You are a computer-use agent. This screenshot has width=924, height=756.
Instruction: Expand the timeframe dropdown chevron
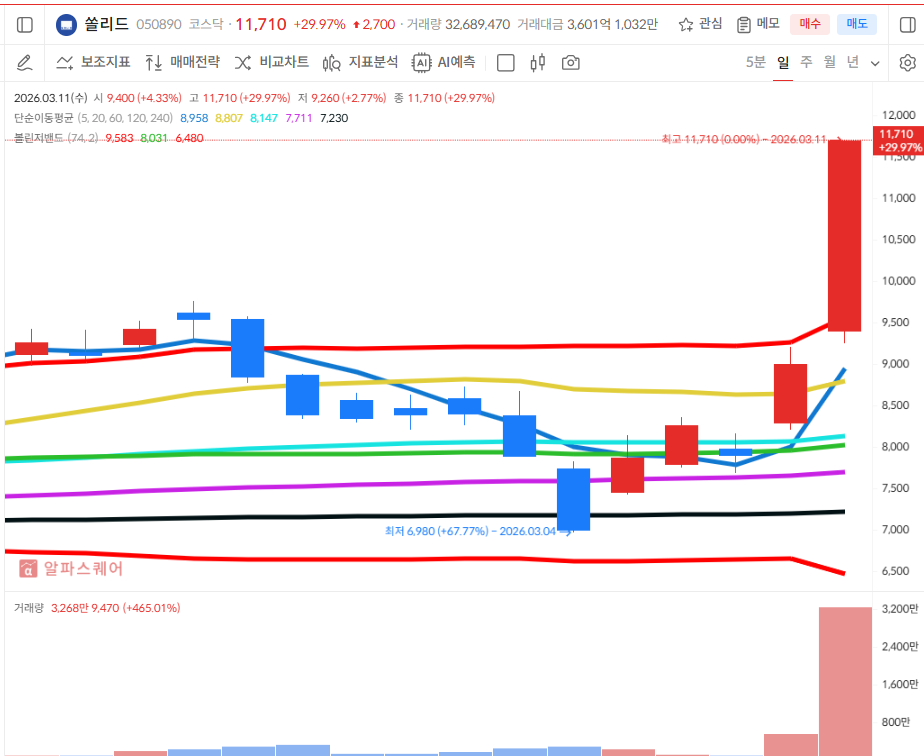point(875,63)
